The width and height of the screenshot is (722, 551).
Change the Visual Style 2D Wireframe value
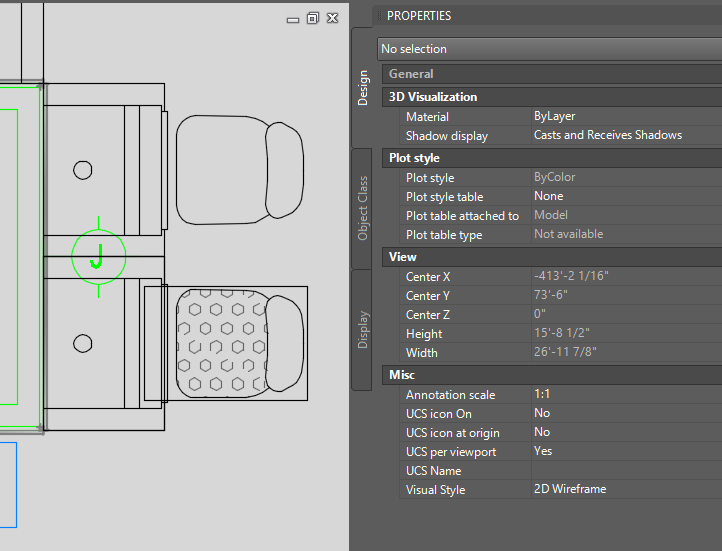pos(627,489)
